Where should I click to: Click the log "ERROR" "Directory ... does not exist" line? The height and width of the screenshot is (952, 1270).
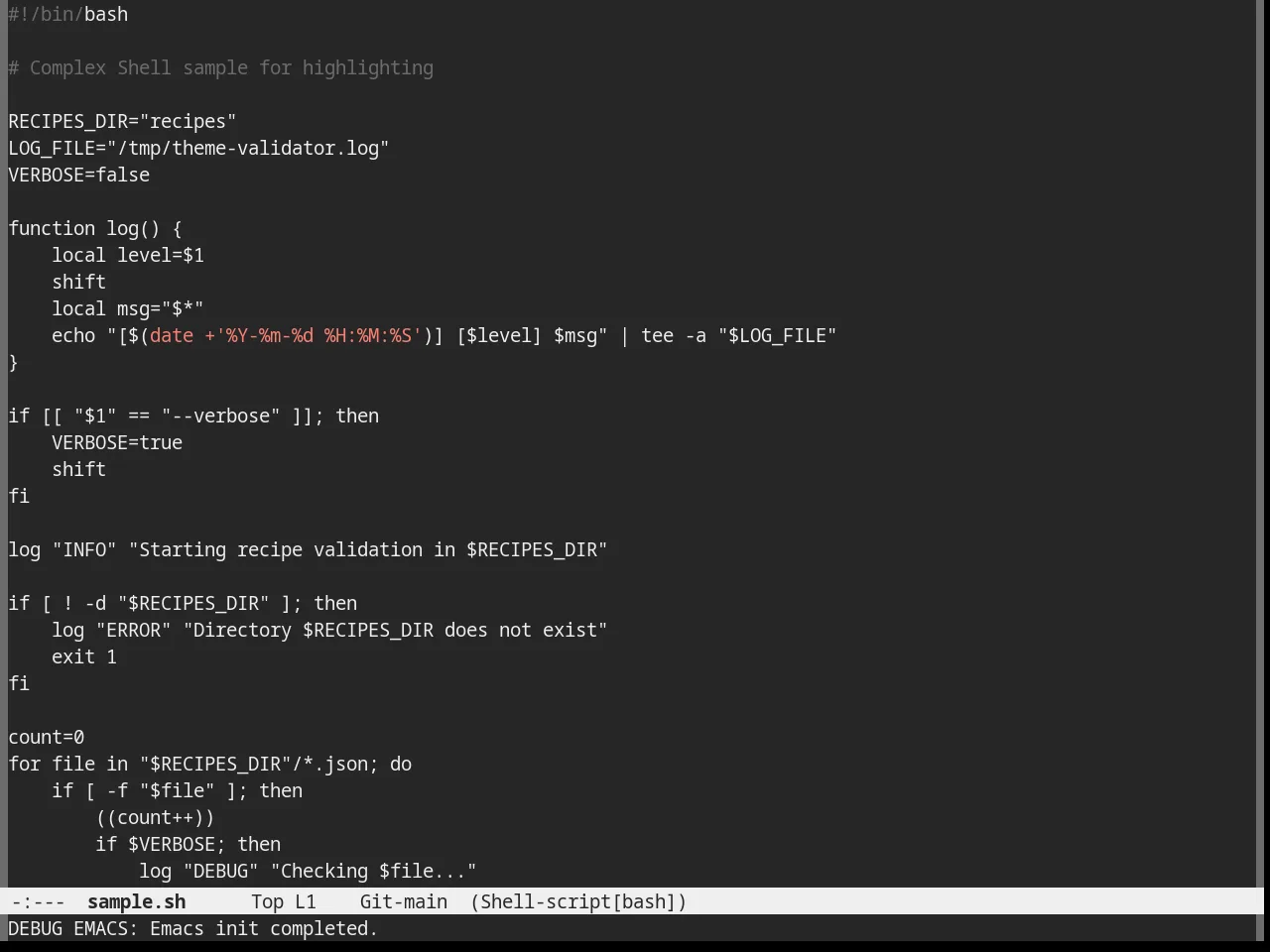tap(329, 630)
